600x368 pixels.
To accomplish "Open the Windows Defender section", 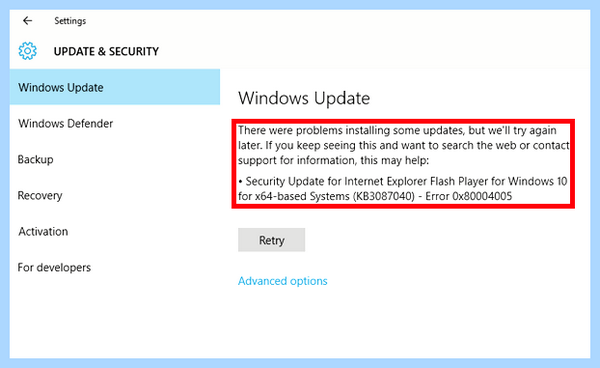I will (65, 124).
